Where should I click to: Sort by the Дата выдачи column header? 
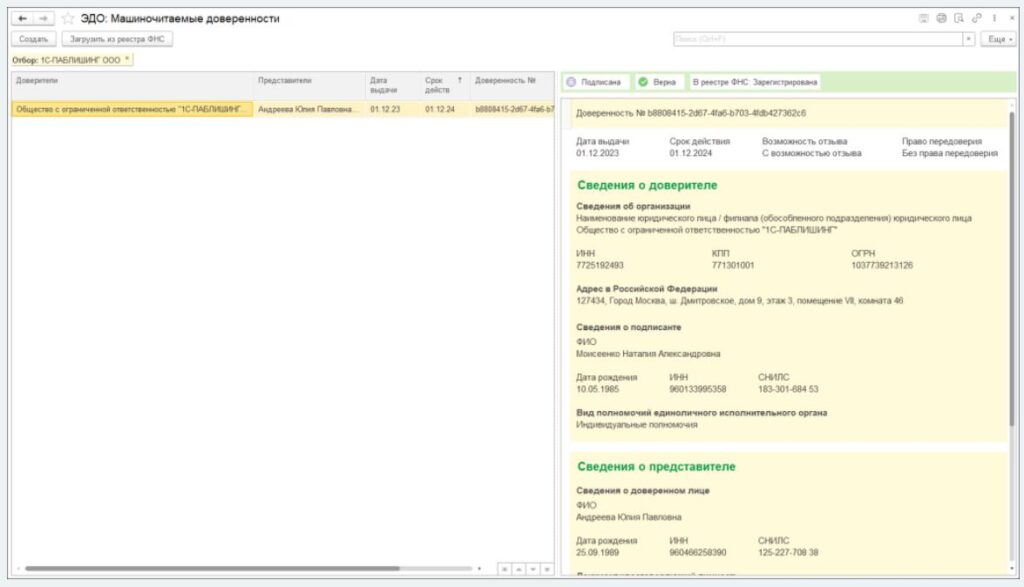pos(393,85)
